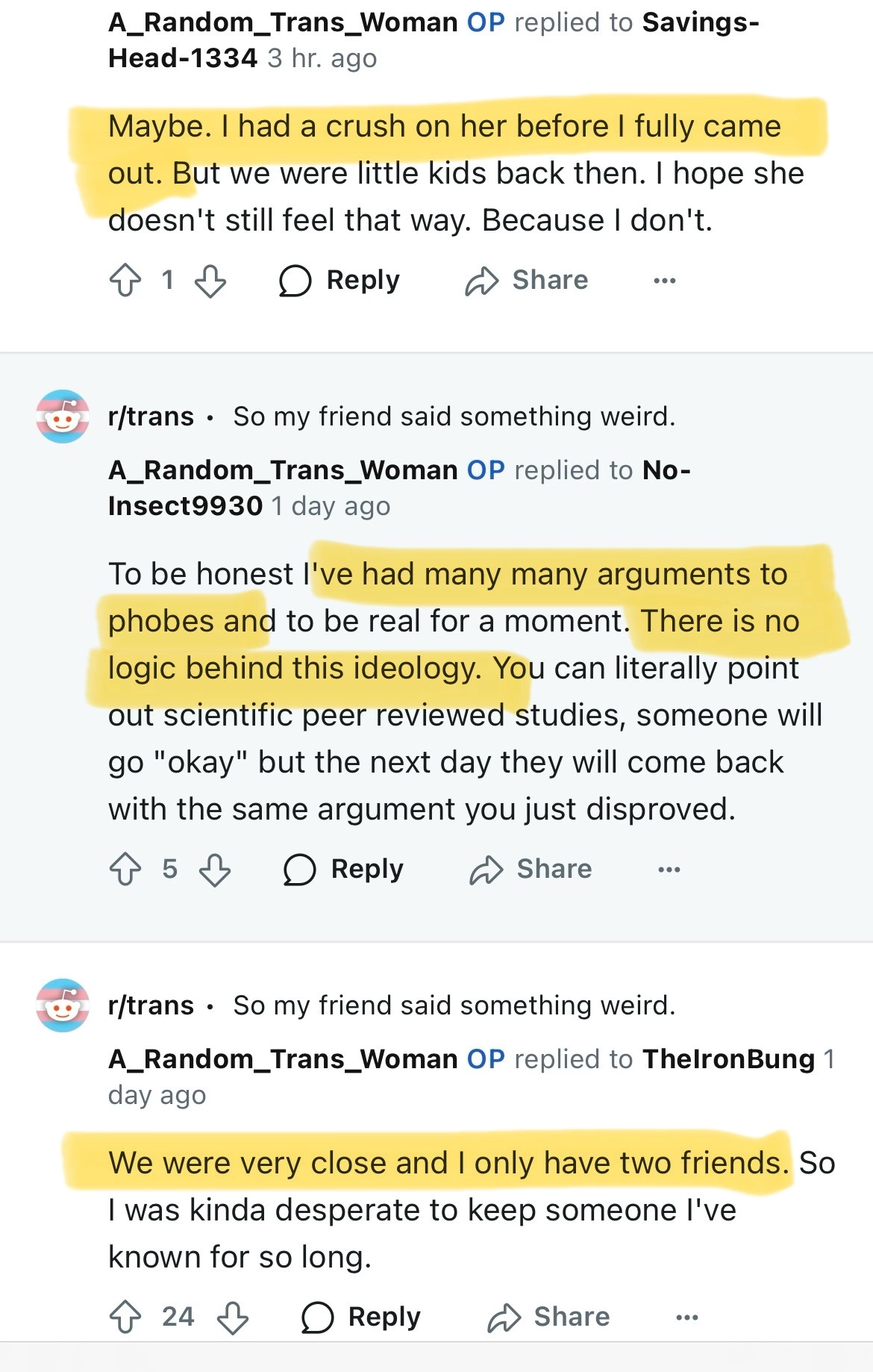Reply to the comment about two friends

[361, 1317]
